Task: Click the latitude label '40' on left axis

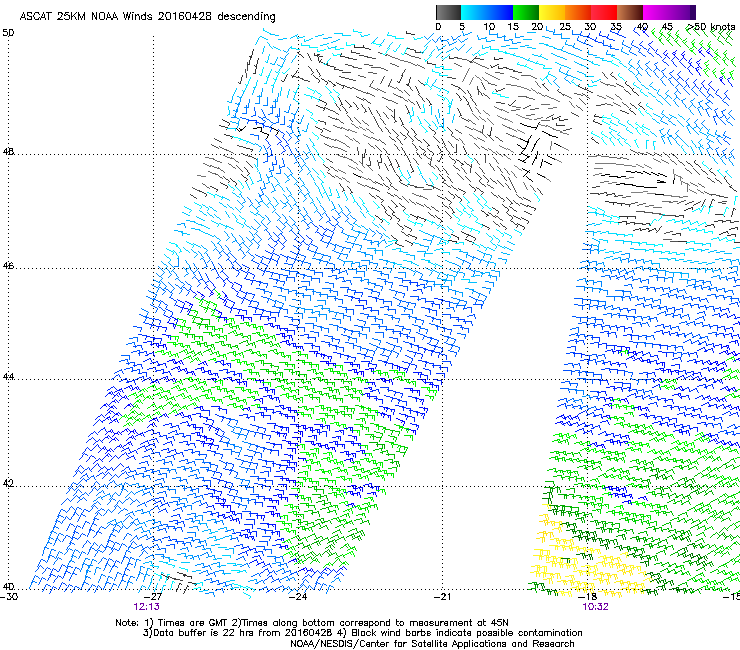Action: coord(8,587)
